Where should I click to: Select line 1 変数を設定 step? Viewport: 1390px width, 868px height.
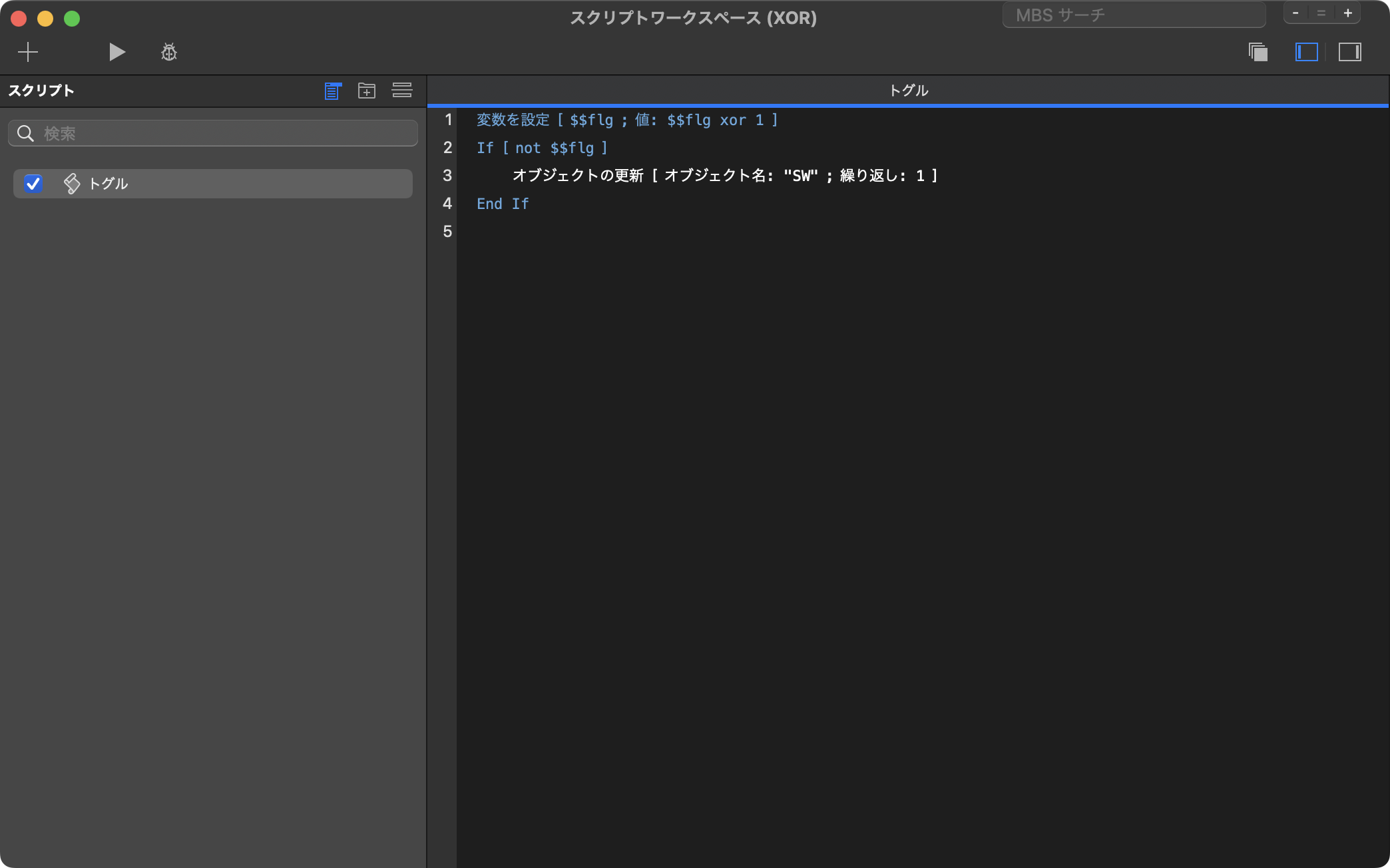tap(627, 120)
